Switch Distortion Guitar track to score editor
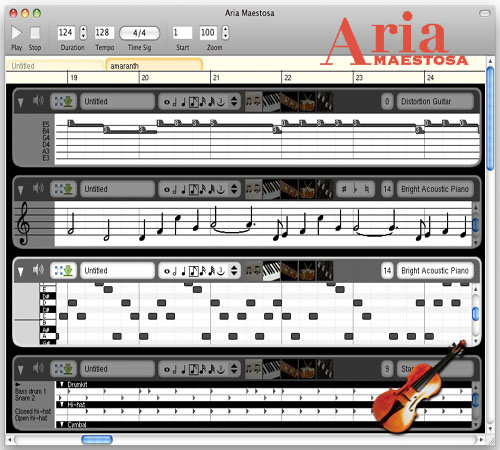The image size is (500, 450). 253,101
